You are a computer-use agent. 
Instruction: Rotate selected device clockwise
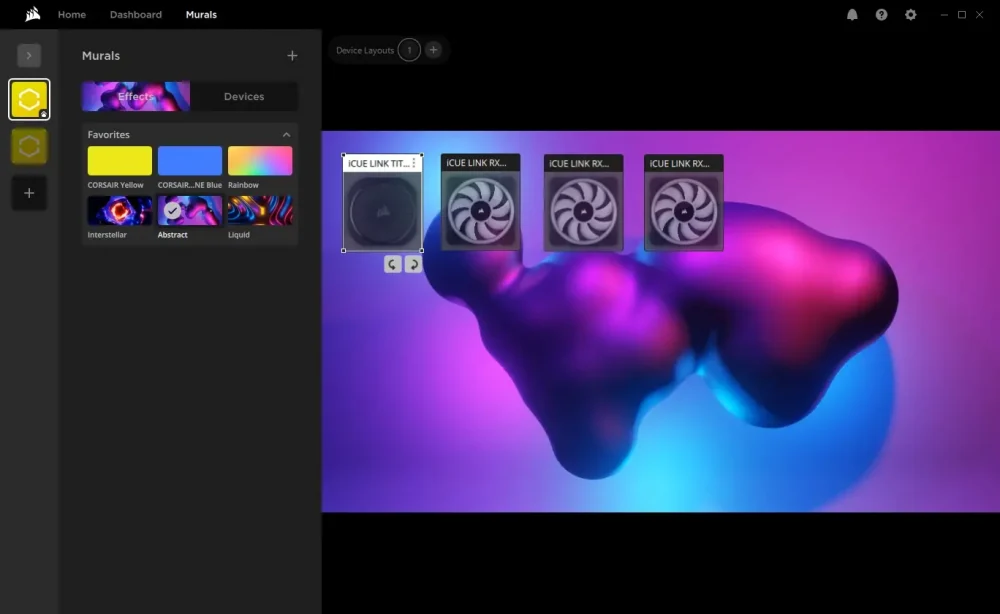pyautogui.click(x=413, y=264)
